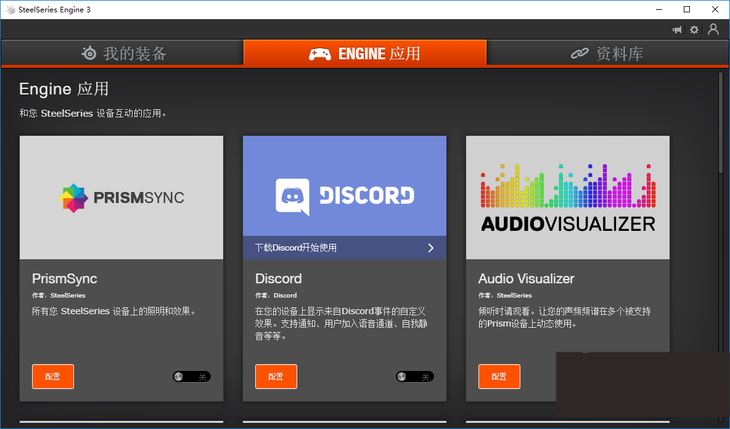The image size is (730, 429).
Task: Select the ENGINE 应用 tab
Action: tap(365, 53)
